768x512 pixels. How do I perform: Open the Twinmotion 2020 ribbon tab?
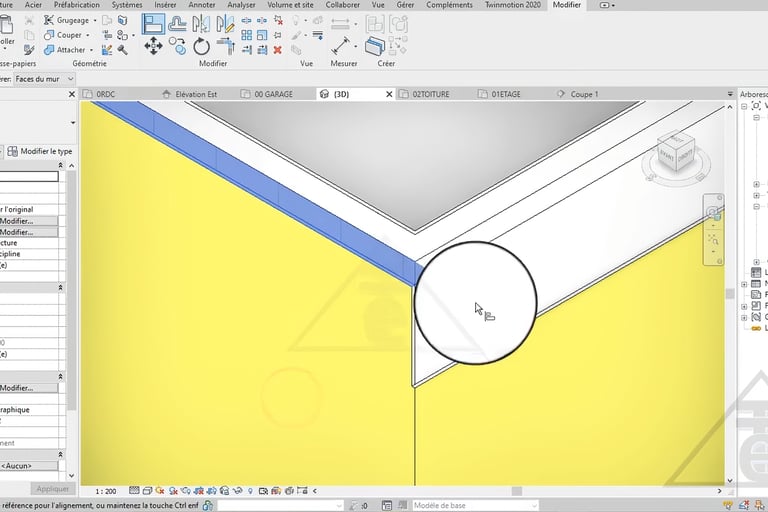[513, 5]
